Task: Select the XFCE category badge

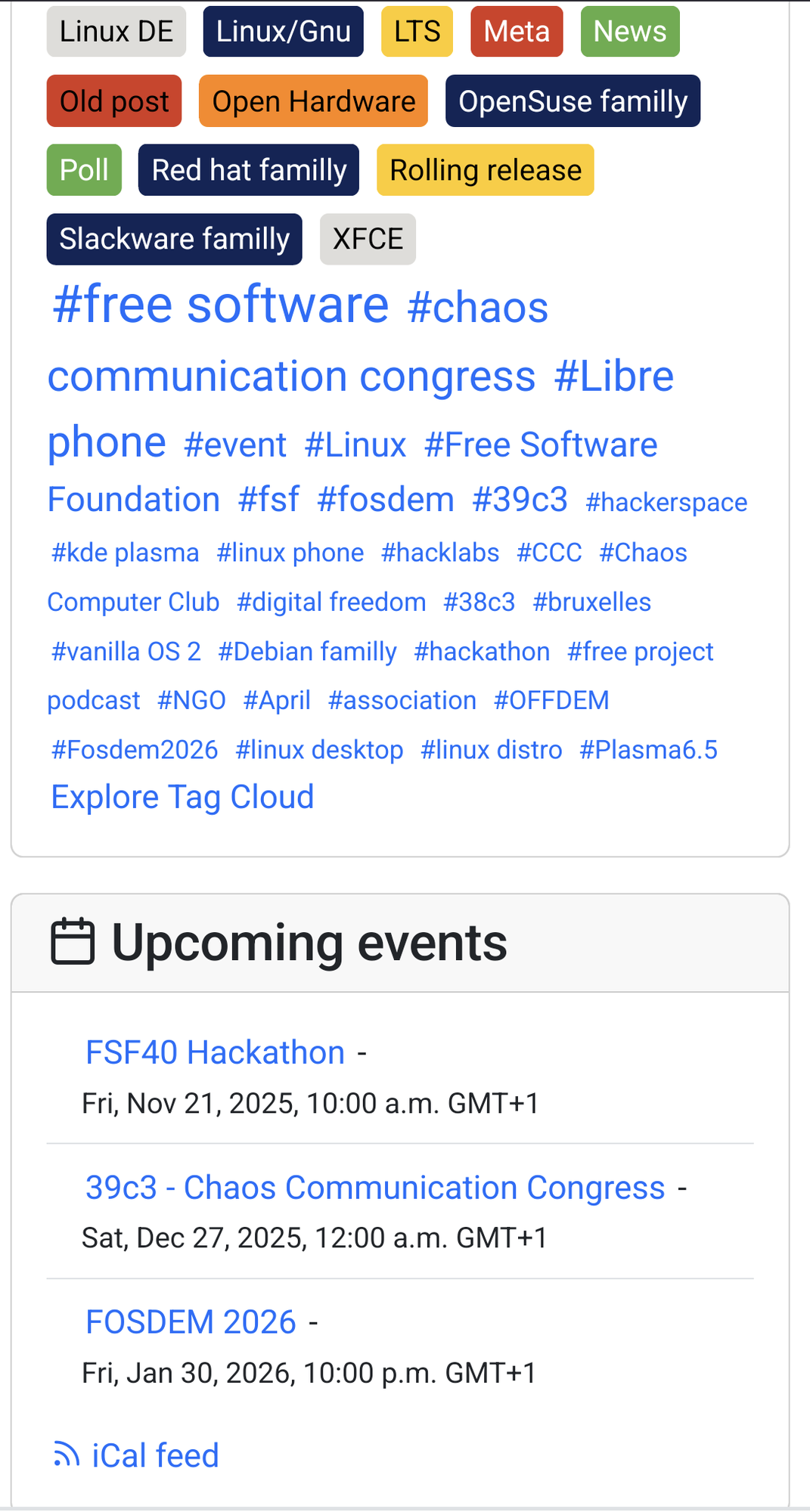Action: [x=368, y=239]
